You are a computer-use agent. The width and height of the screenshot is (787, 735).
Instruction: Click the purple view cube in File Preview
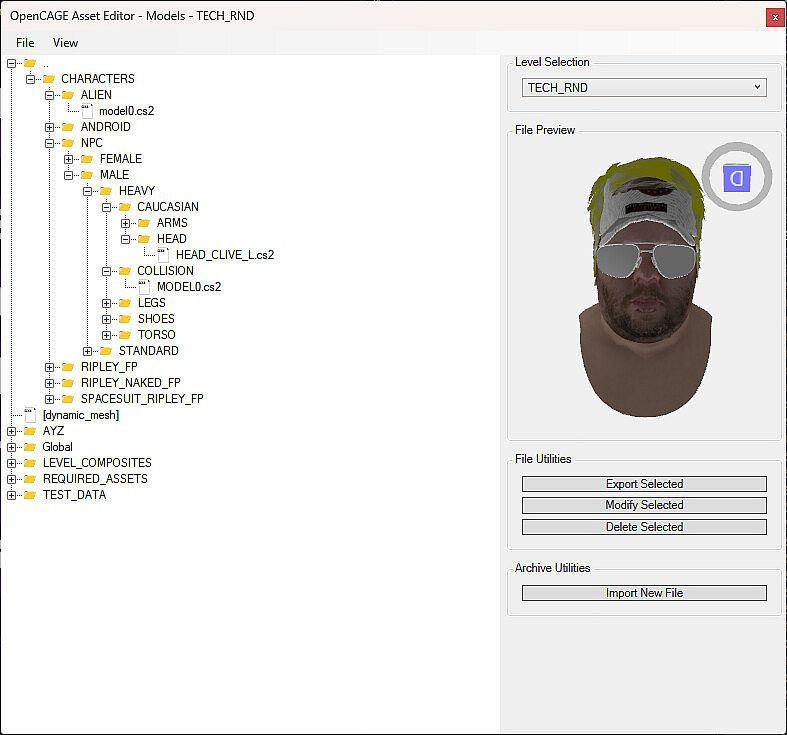coord(737,179)
